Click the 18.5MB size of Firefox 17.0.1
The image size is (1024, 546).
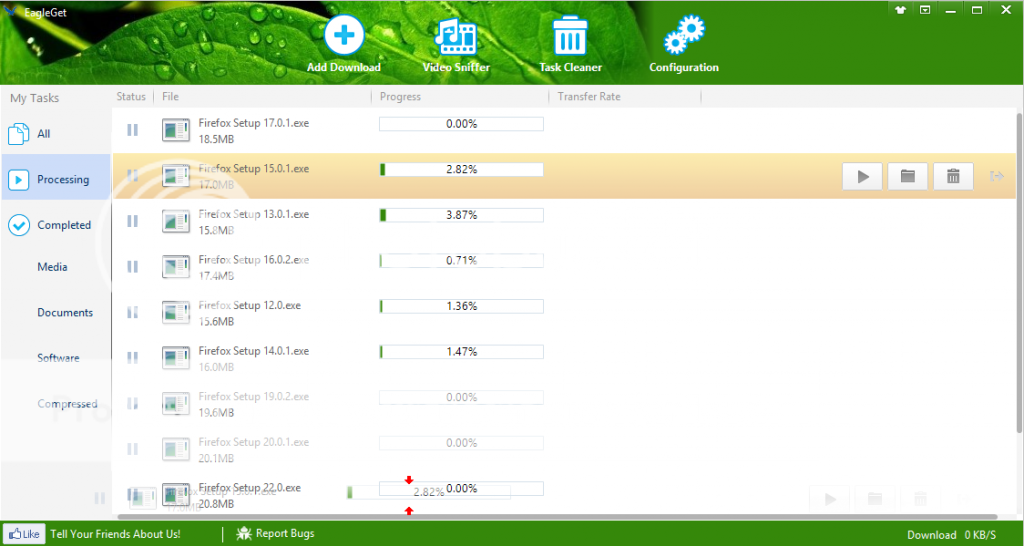216,139
